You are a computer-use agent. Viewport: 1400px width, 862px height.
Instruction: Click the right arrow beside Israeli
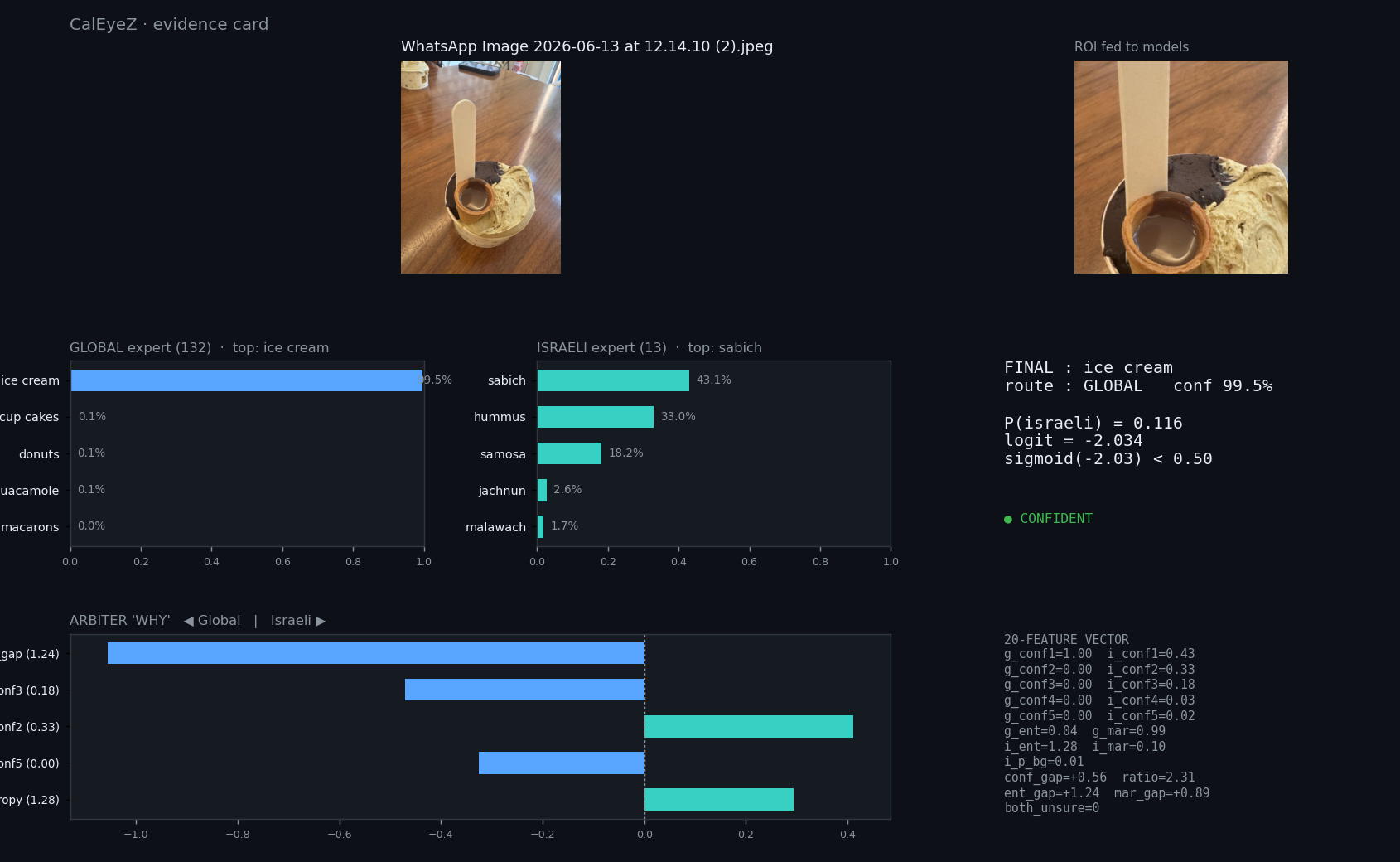click(321, 621)
